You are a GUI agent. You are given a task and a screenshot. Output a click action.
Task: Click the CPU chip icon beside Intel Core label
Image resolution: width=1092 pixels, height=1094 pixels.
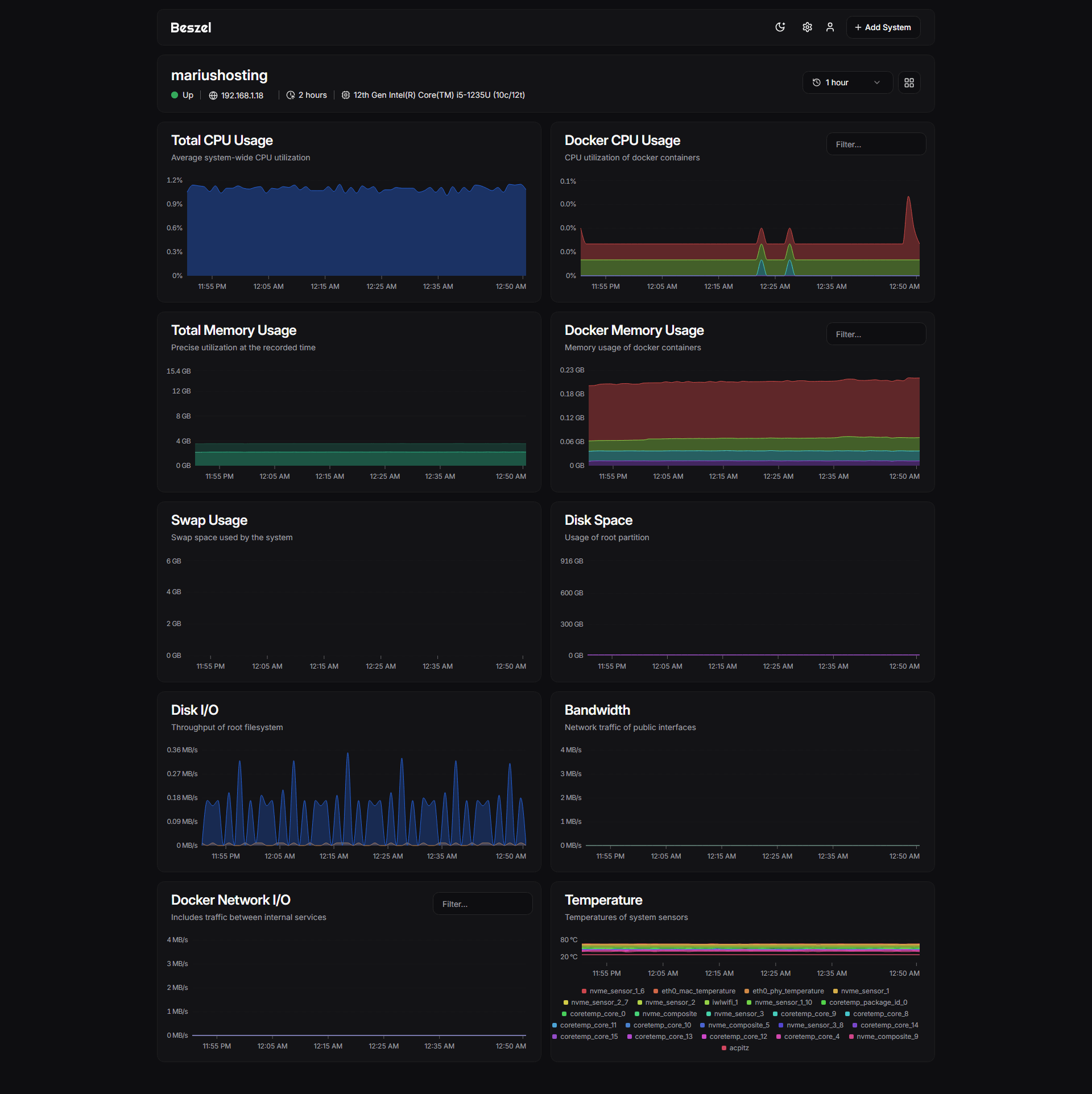pyautogui.click(x=345, y=95)
